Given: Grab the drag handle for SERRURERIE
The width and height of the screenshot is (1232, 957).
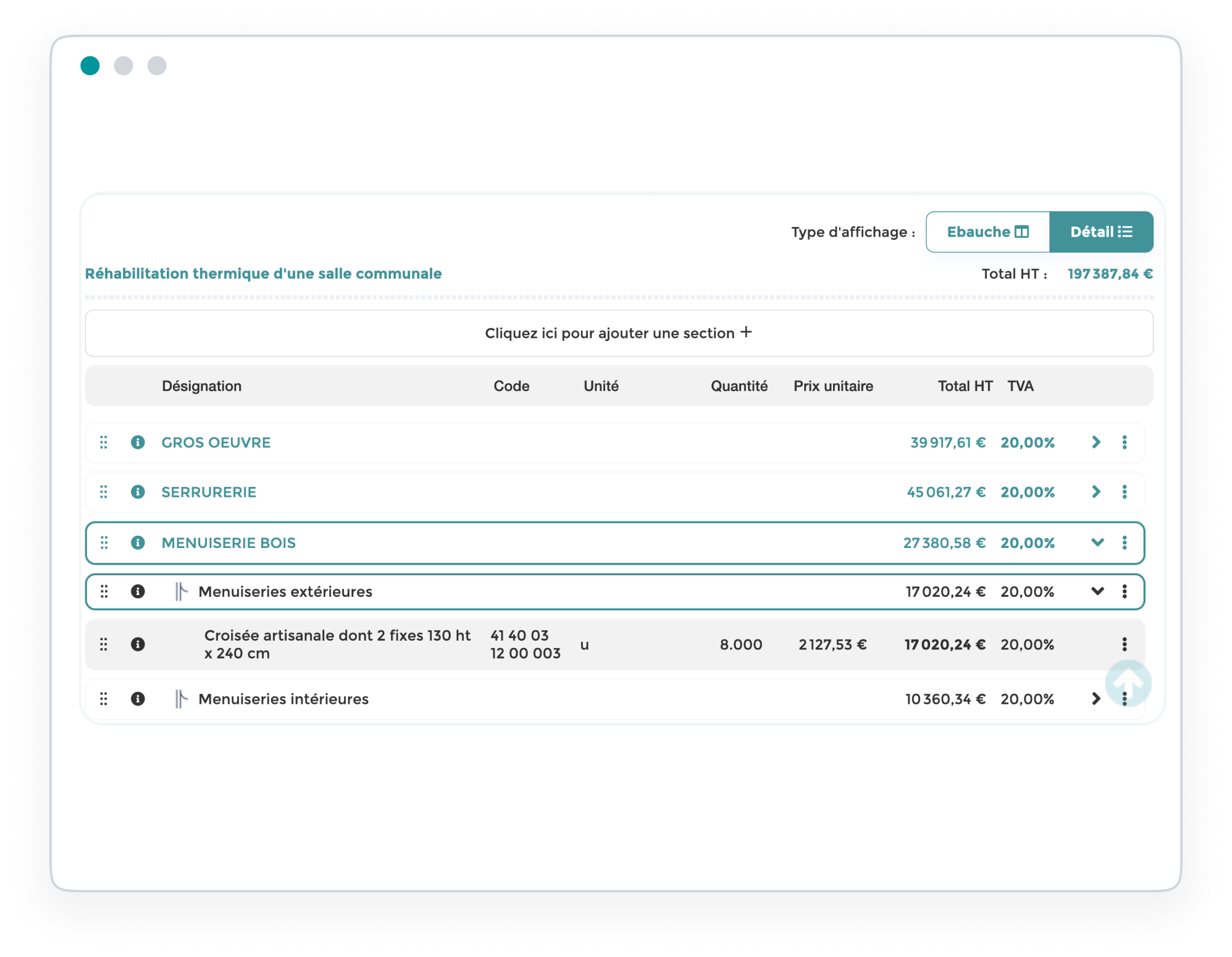Looking at the screenshot, I should pos(104,492).
